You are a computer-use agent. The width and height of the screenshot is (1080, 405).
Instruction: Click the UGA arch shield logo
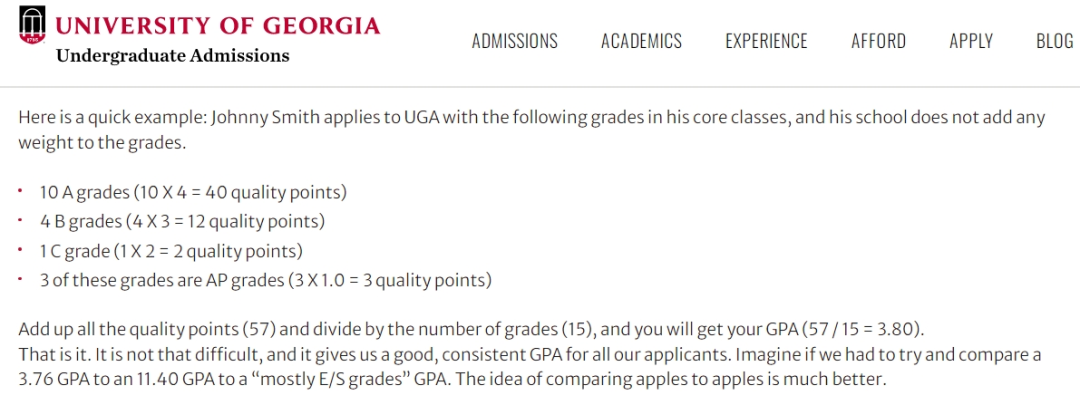[x=32, y=26]
